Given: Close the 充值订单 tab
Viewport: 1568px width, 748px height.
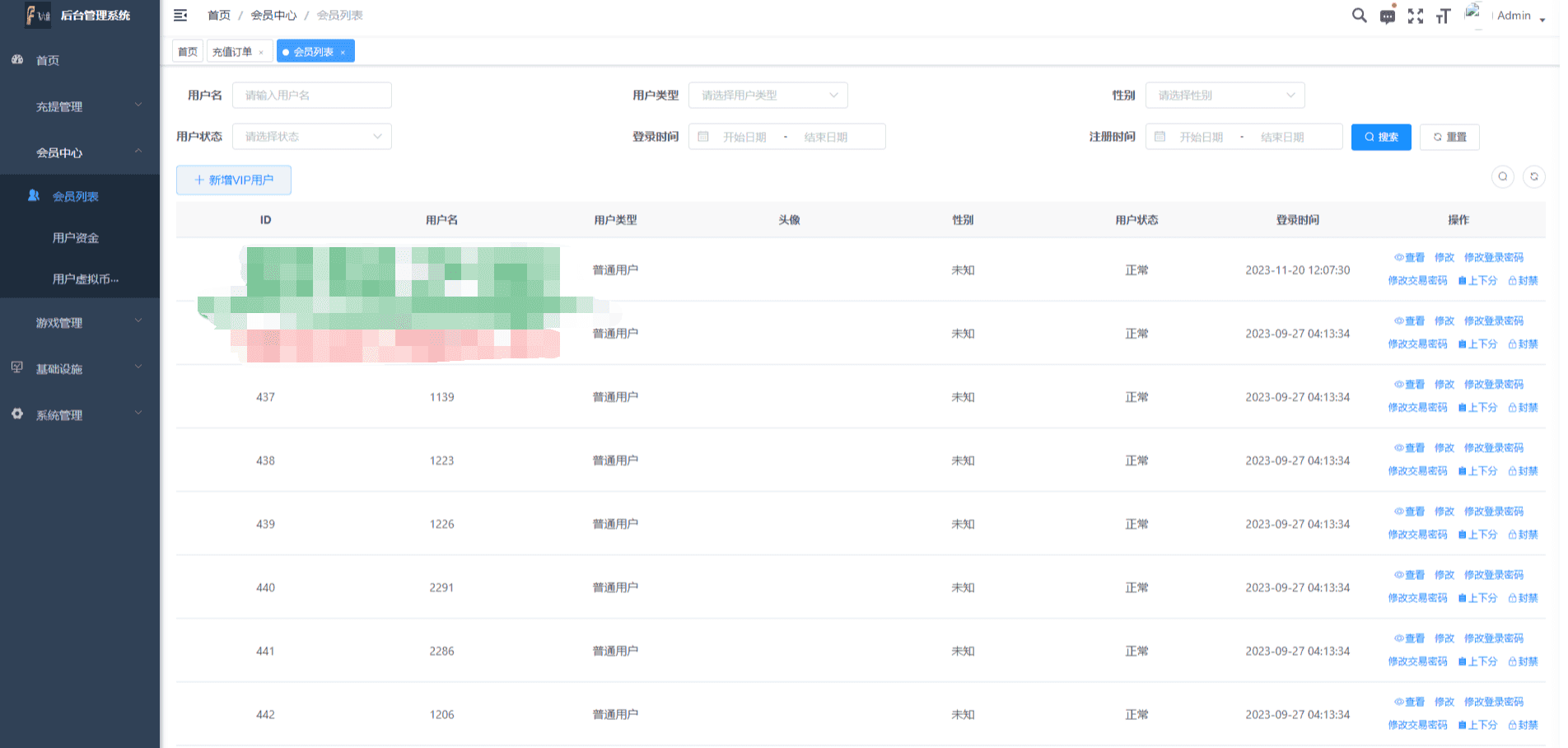Looking at the screenshot, I should click(261, 53).
